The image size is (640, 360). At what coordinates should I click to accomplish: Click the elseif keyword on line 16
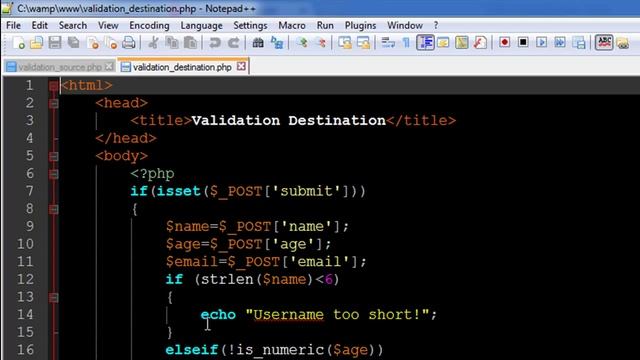(x=191, y=350)
